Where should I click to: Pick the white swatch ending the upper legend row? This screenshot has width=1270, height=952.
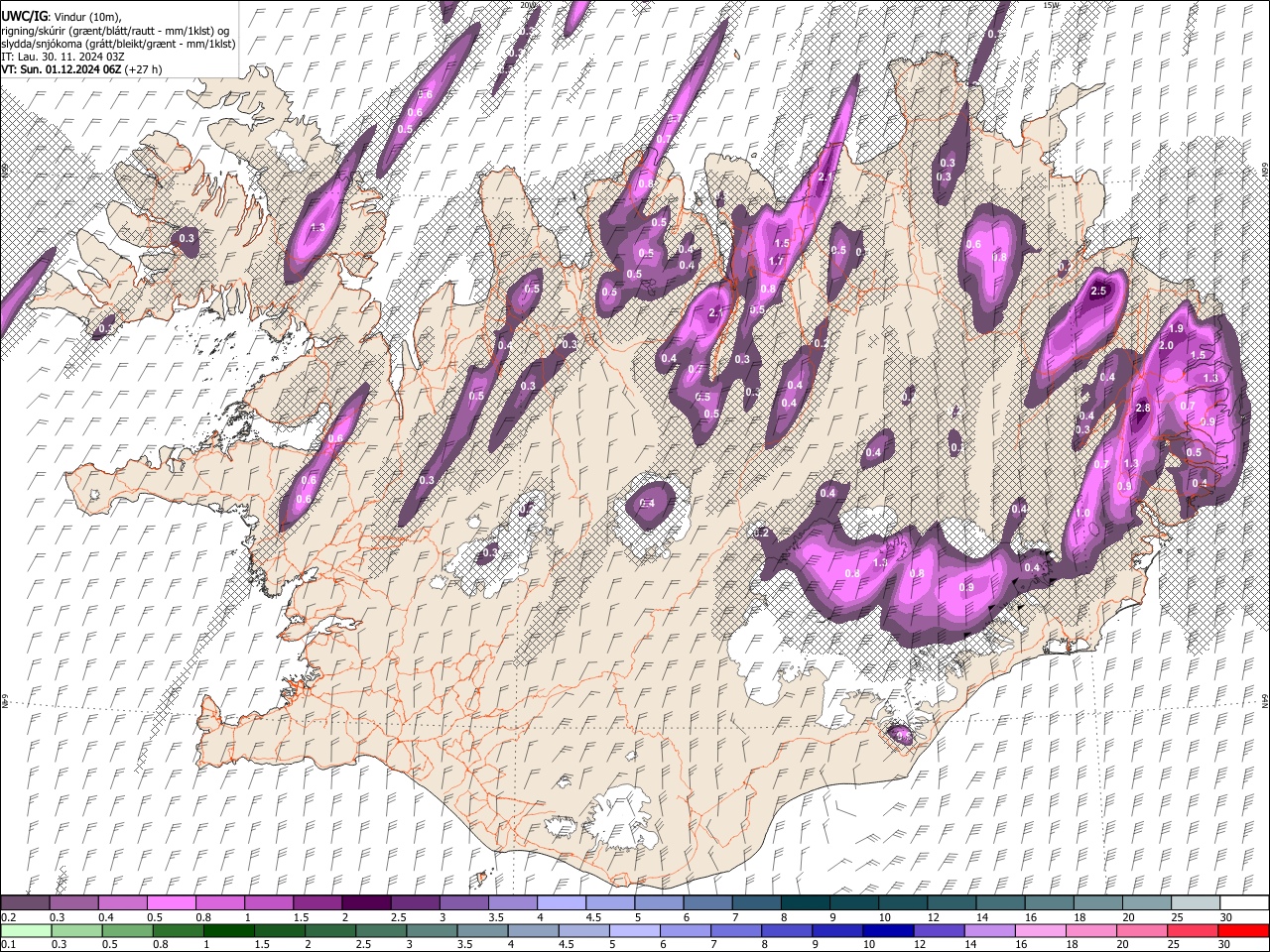click(1244, 903)
